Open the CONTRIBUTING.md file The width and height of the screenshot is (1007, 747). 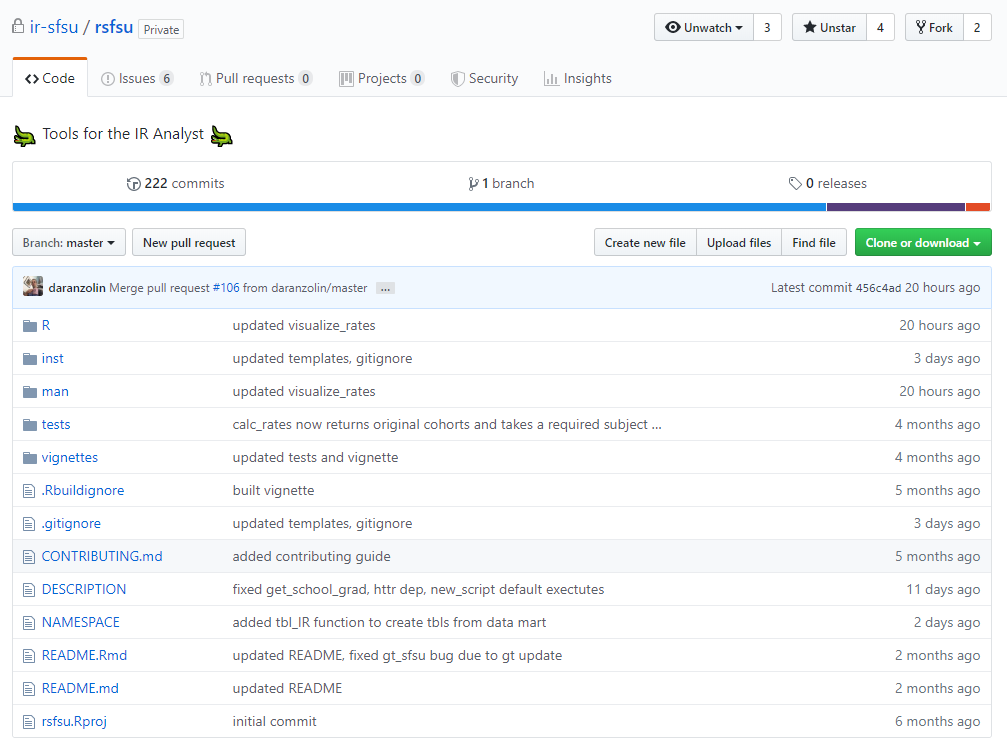pyautogui.click(x=102, y=556)
